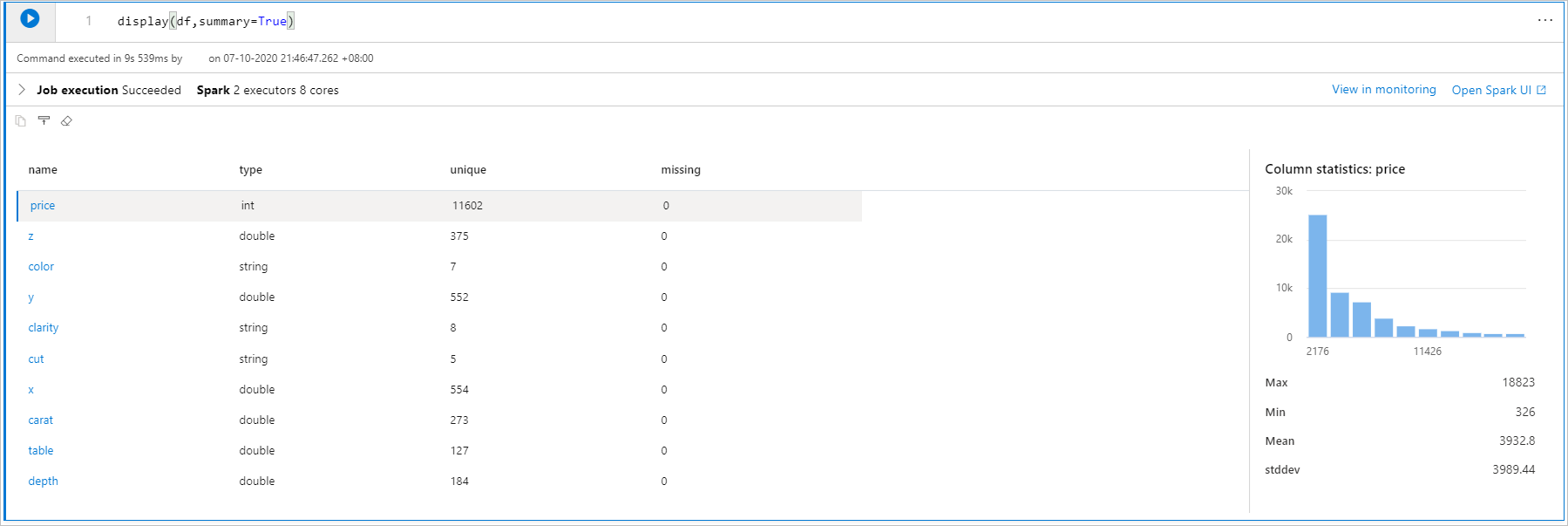This screenshot has height=526, width=1568.
Task: Click the unique count 273 in carat row
Action: point(459,420)
